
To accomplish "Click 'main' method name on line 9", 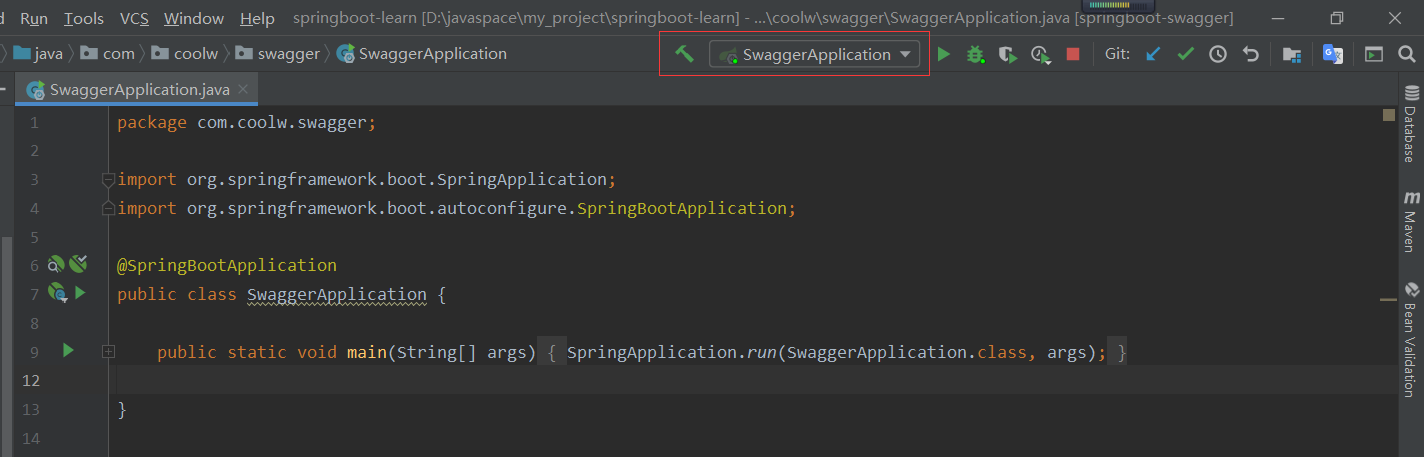I will [367, 352].
